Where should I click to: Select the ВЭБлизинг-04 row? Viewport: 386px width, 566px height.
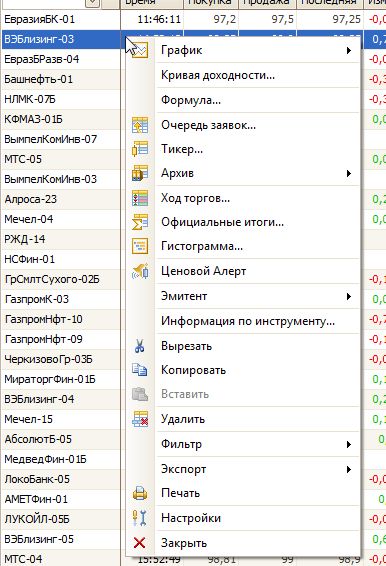(x=61, y=399)
